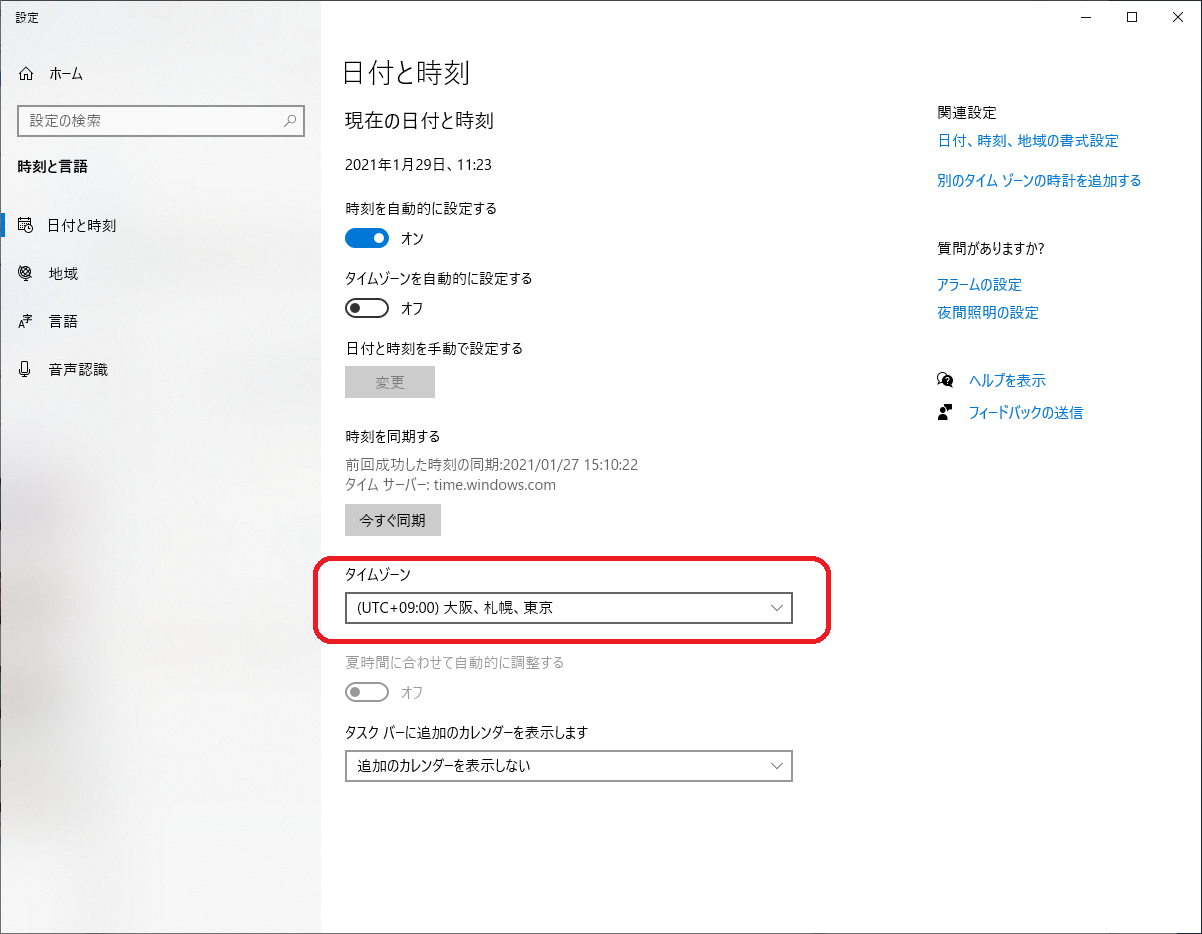The height and width of the screenshot is (934, 1202).
Task: Click the 地域 globe icon
Action: [x=26, y=273]
